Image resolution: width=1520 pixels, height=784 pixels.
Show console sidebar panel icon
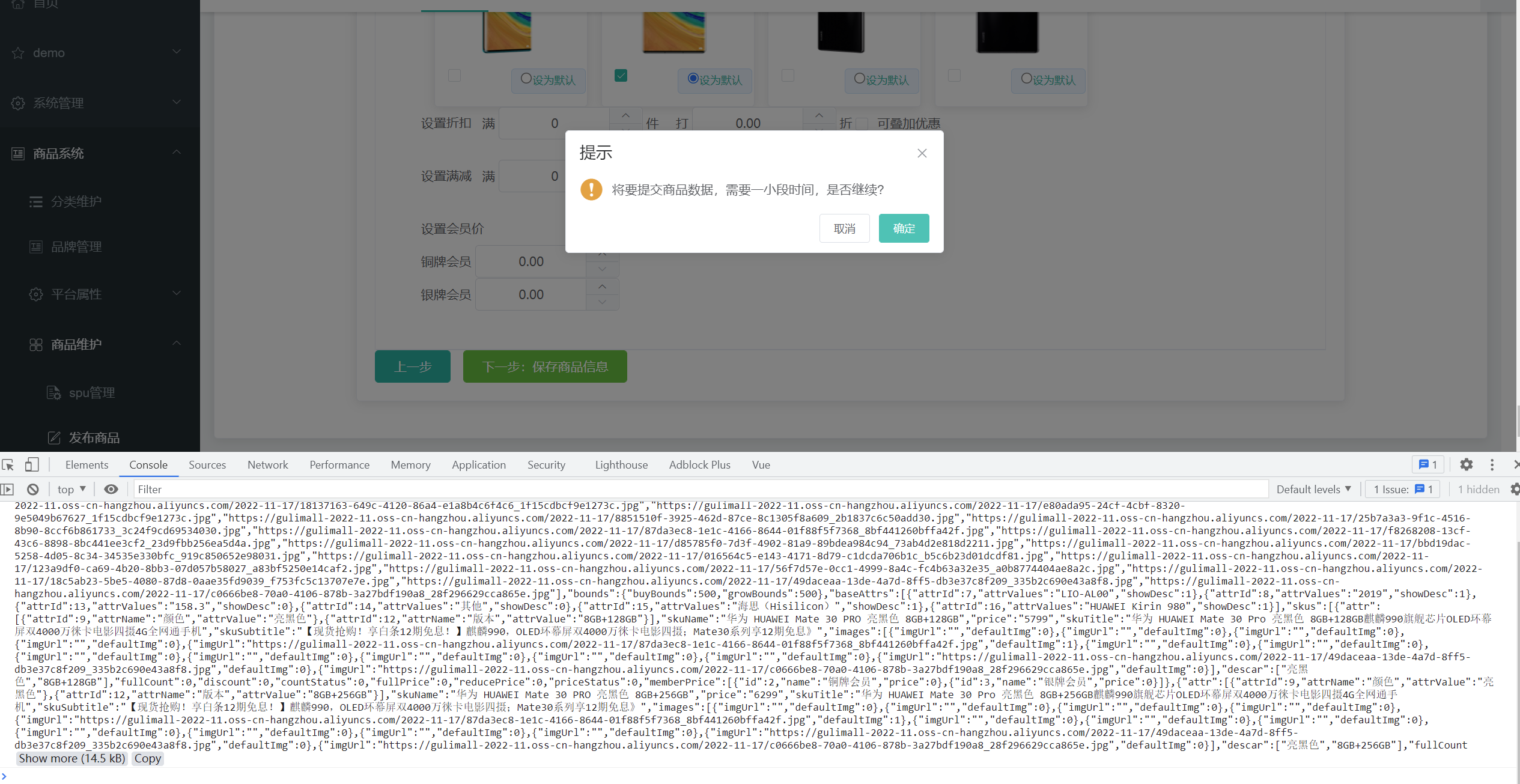point(7,490)
